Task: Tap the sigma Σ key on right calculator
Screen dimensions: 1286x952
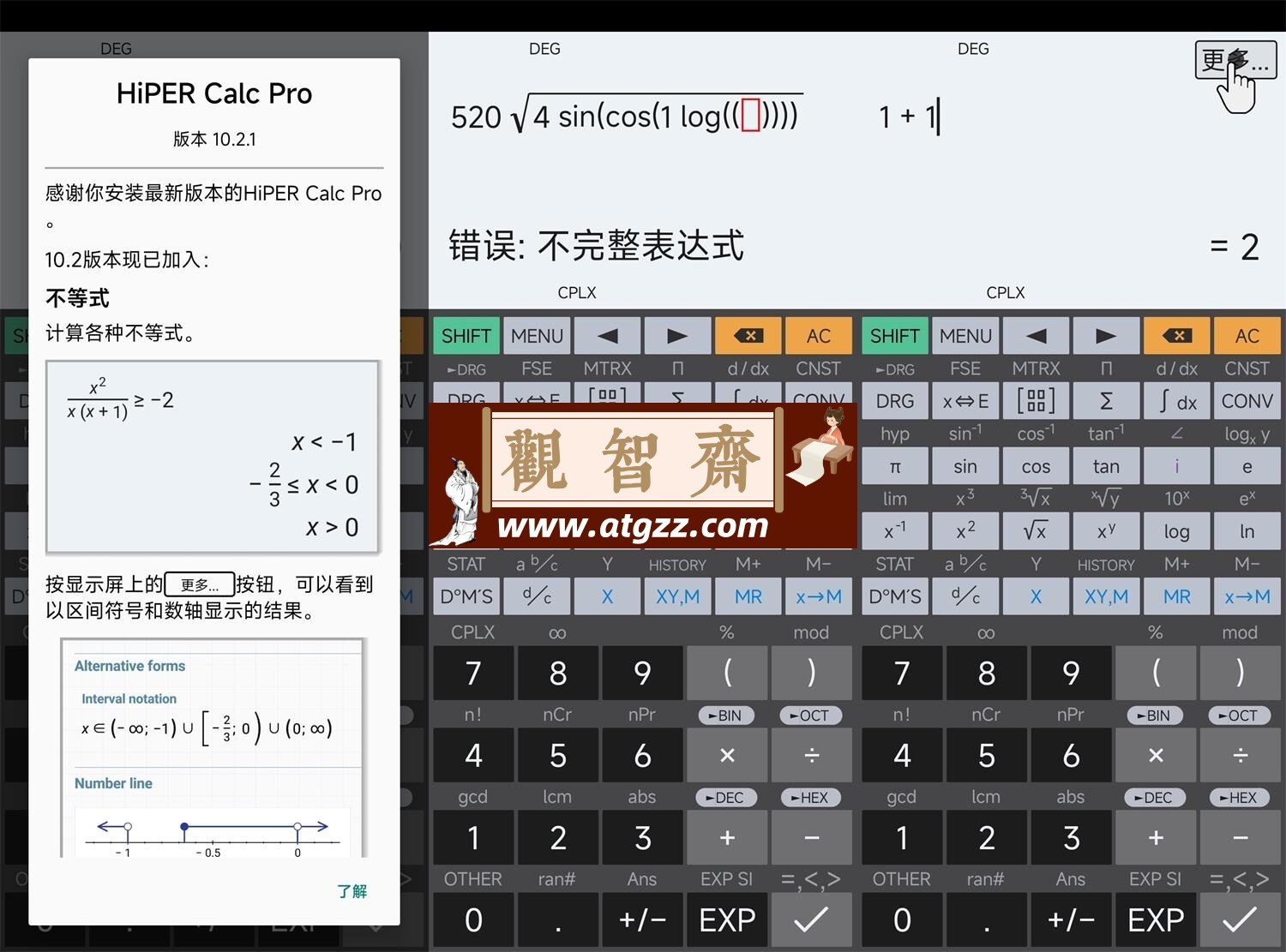Action: point(1106,401)
